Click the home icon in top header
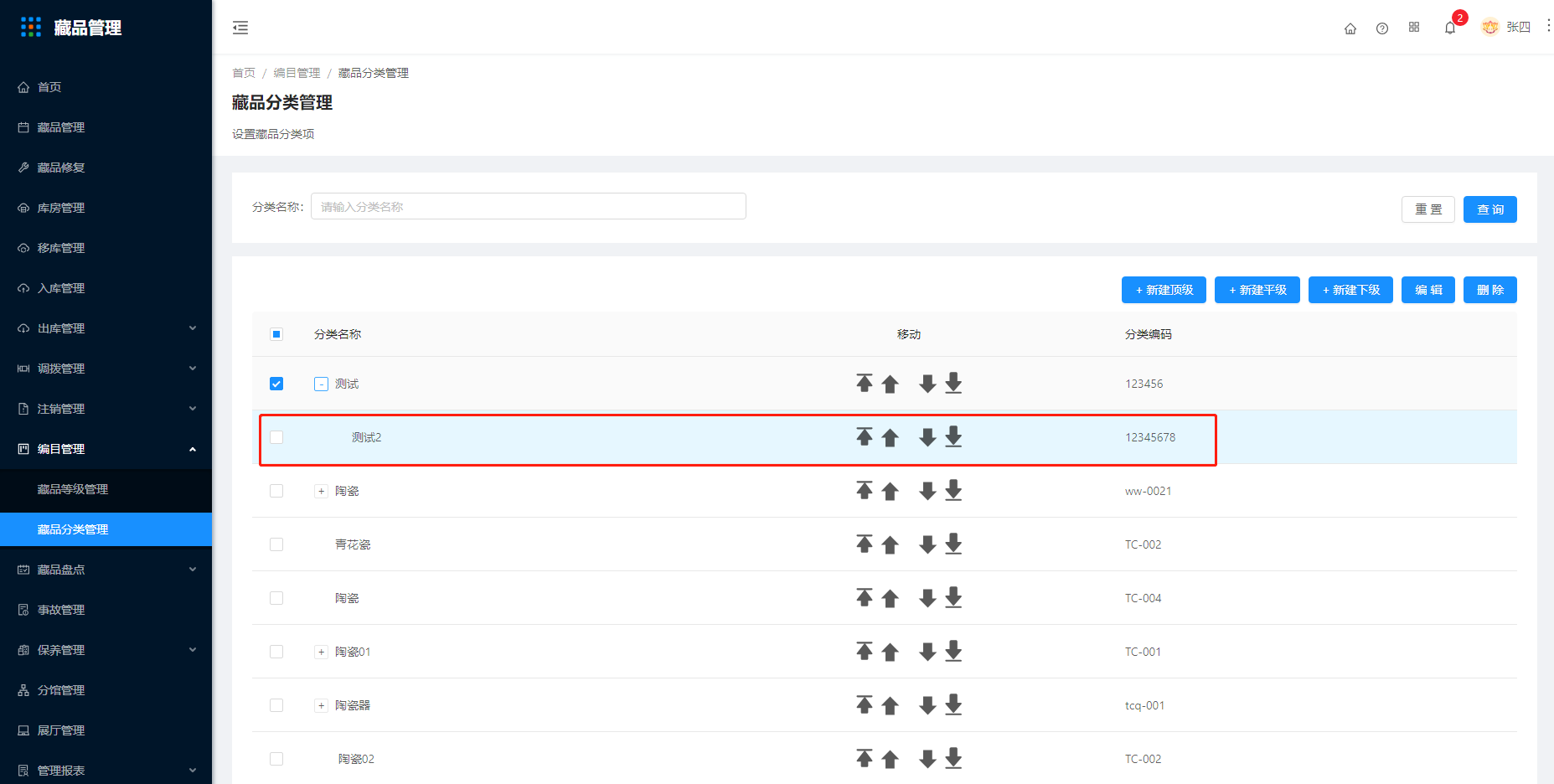Image resolution: width=1554 pixels, height=784 pixels. pyautogui.click(x=1350, y=28)
